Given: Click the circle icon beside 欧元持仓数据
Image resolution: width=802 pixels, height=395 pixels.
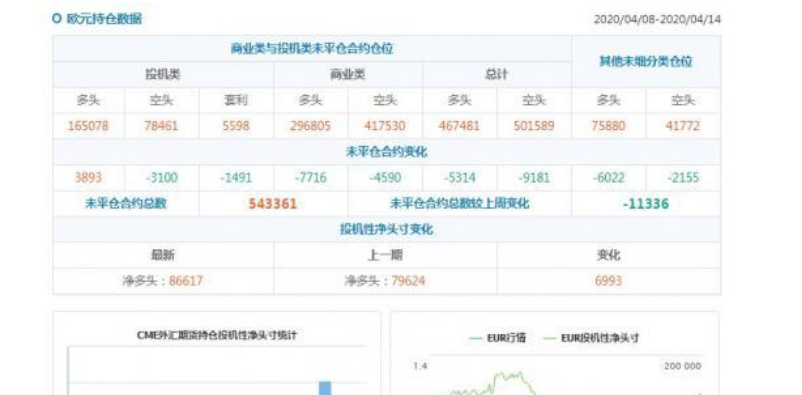Looking at the screenshot, I should 57,19.
